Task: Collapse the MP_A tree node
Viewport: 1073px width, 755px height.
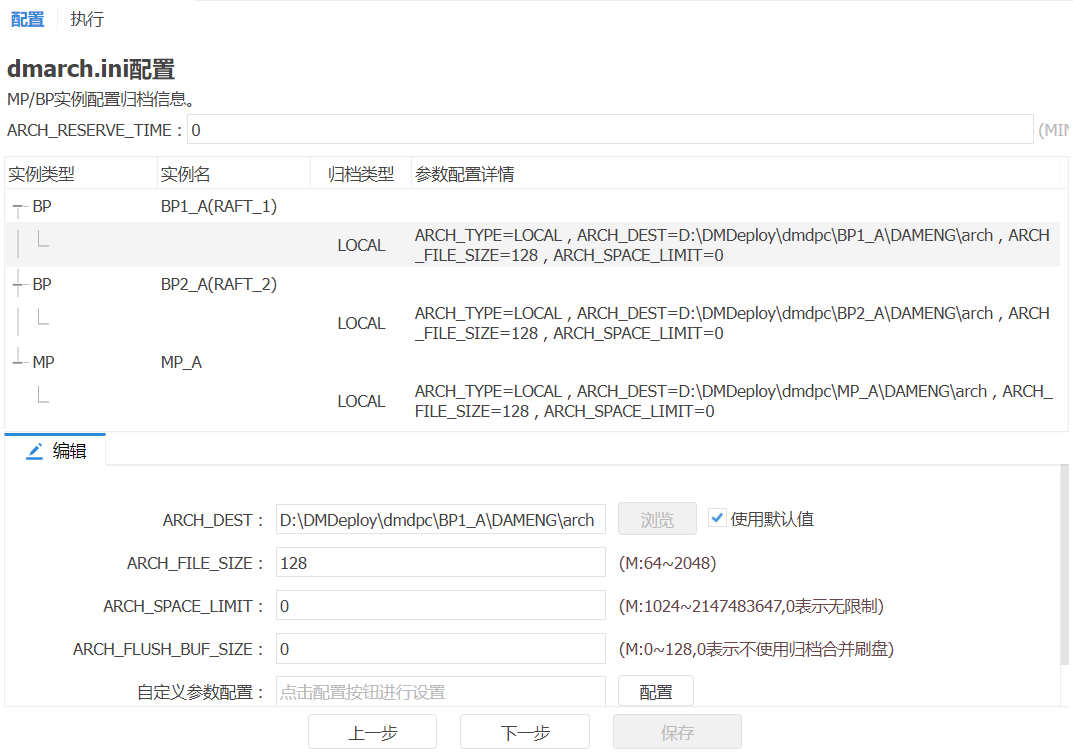Action: [x=17, y=363]
